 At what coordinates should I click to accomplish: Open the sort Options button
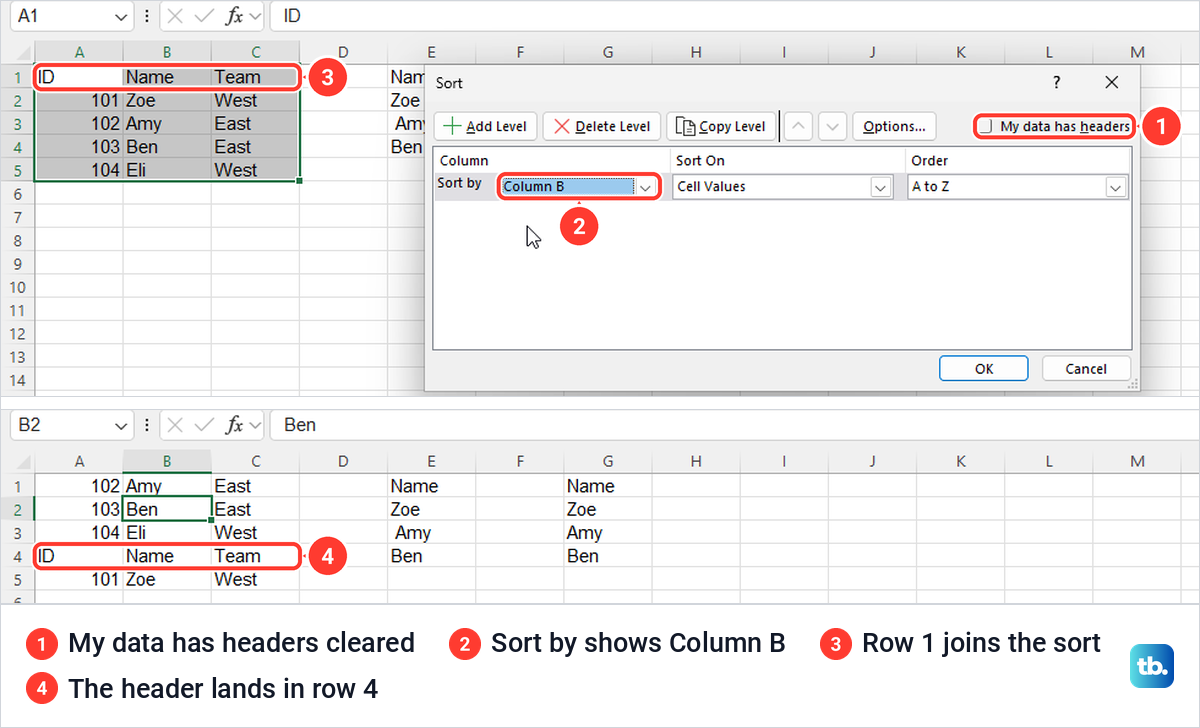click(x=894, y=127)
